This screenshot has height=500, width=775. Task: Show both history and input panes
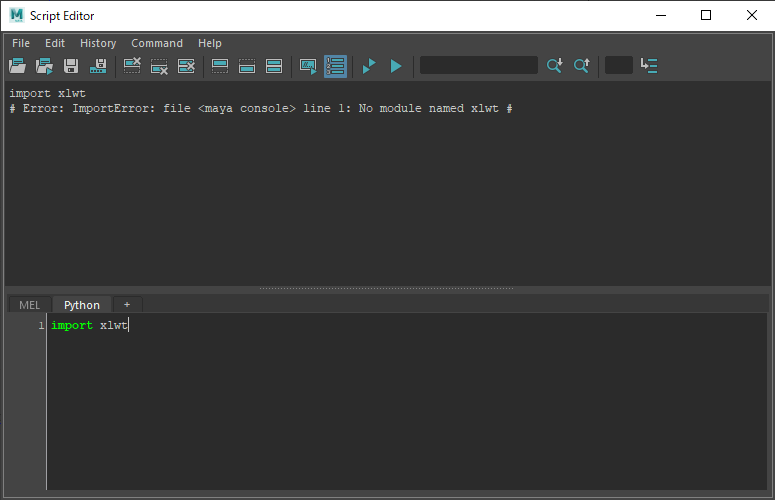[x=274, y=66]
